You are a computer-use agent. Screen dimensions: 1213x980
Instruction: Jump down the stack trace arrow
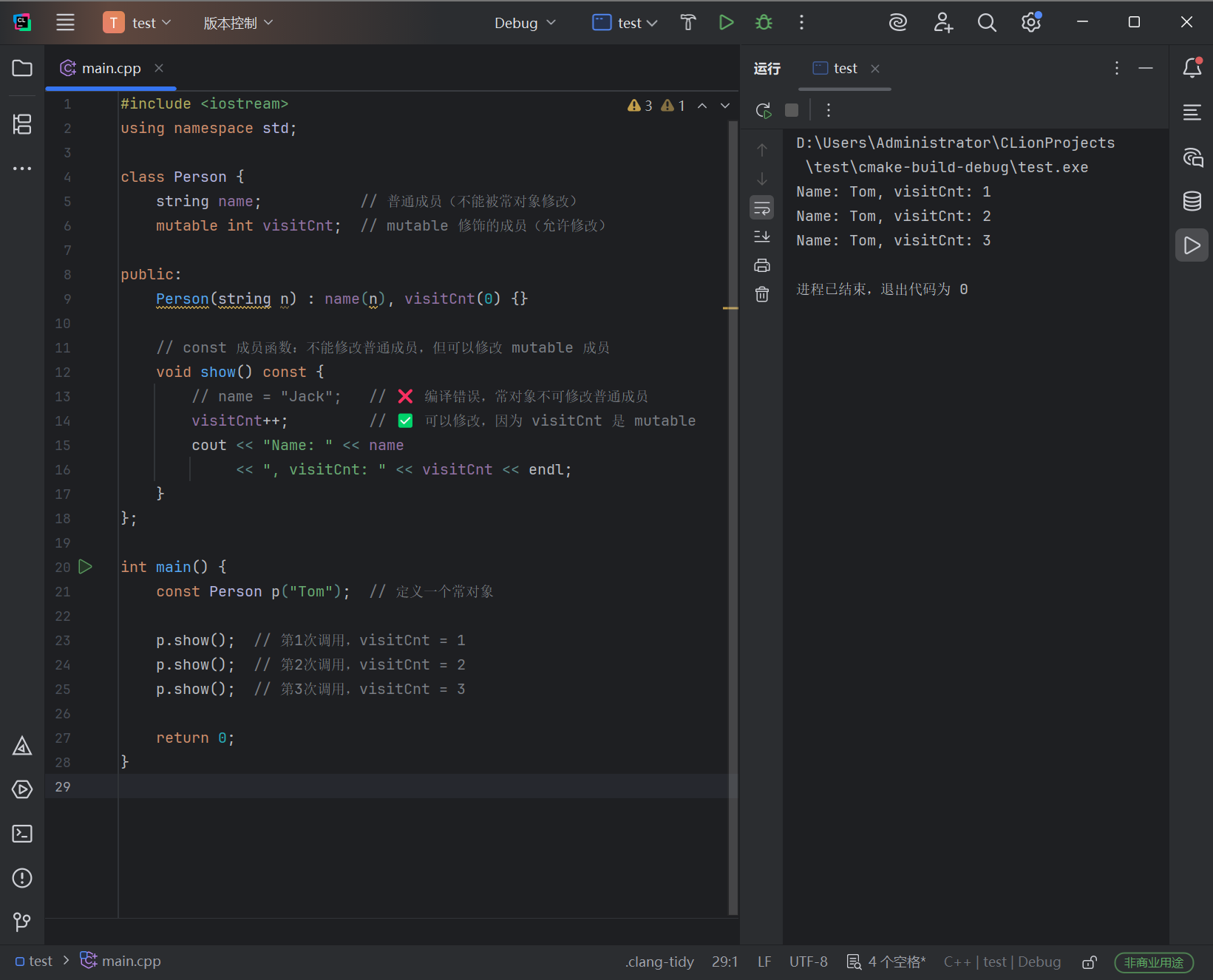(762, 179)
